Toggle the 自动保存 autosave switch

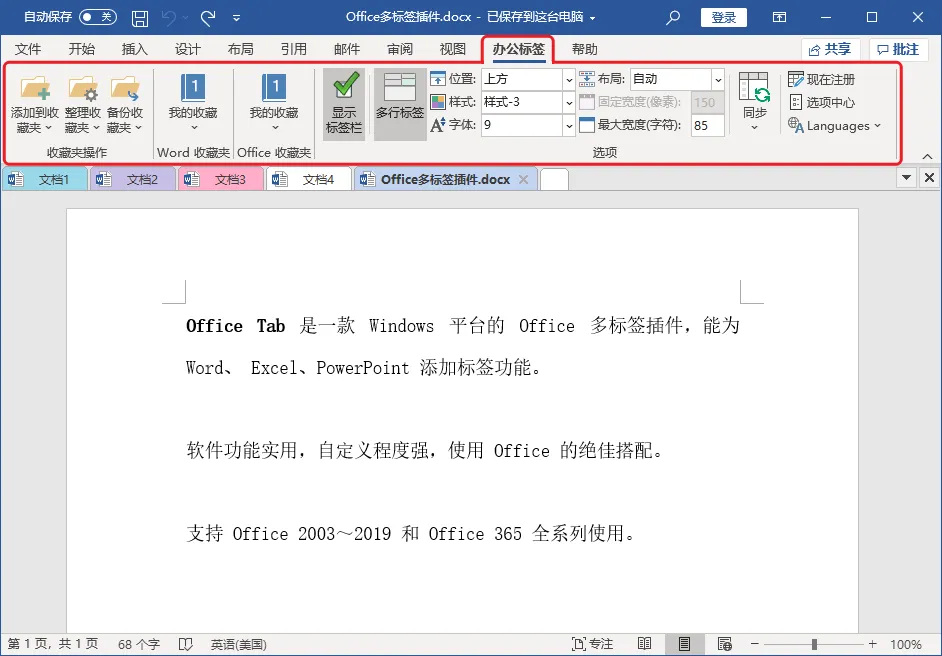[98, 17]
